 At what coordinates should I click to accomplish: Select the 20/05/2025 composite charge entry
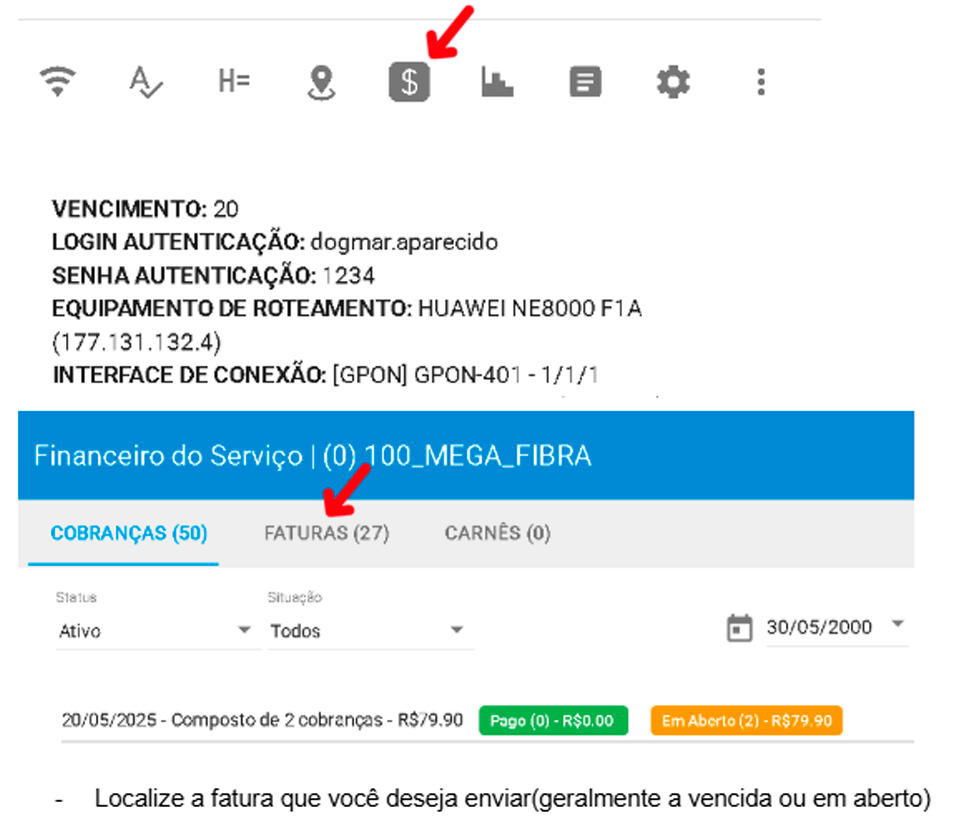(x=262, y=720)
